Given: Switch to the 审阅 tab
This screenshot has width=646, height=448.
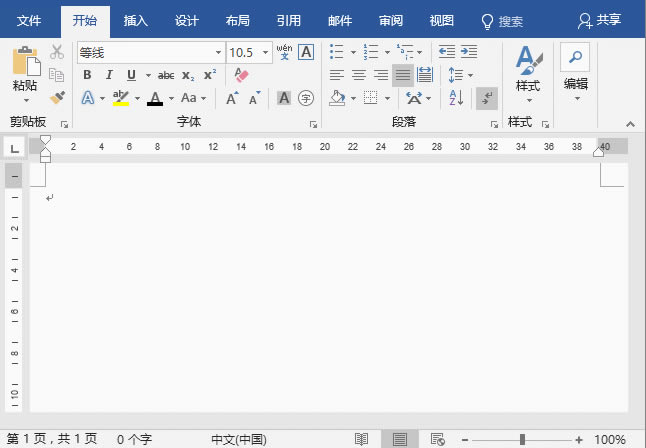Looking at the screenshot, I should pos(391,21).
